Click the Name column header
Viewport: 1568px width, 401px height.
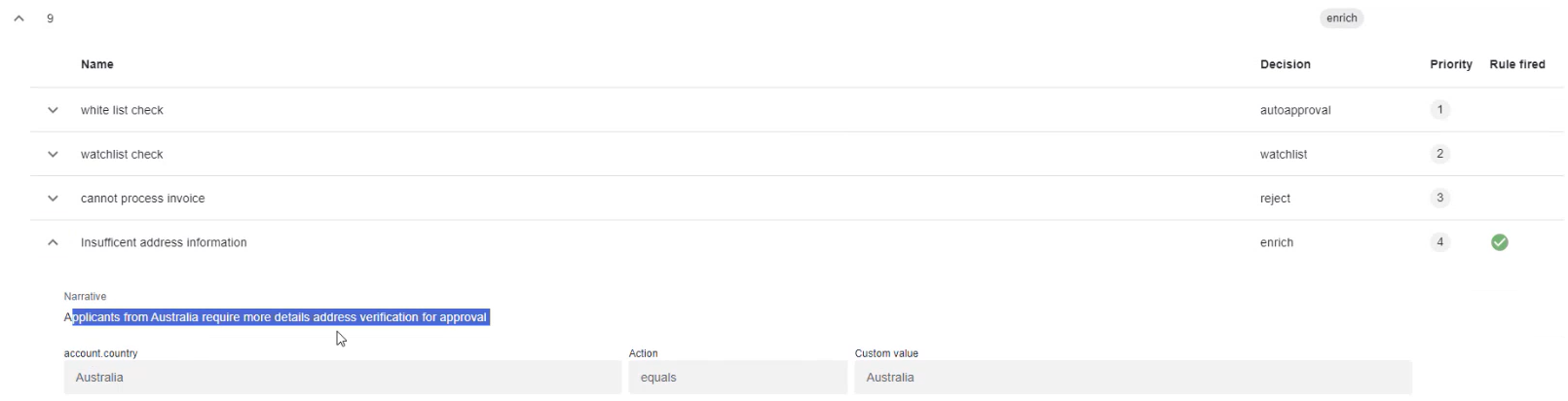tap(97, 64)
